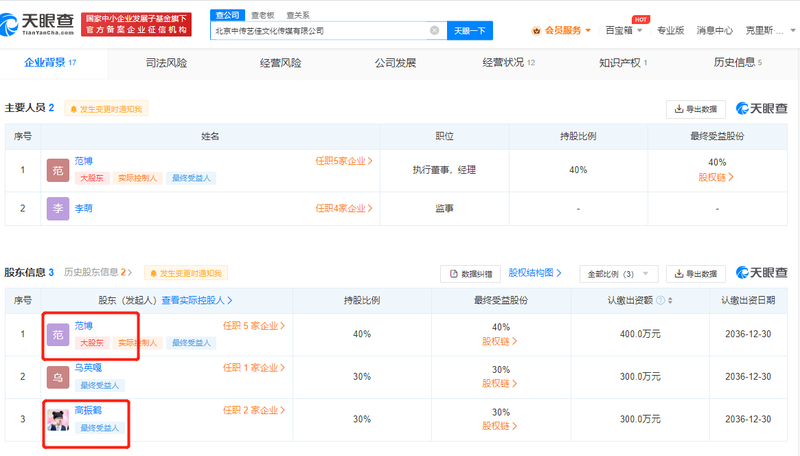Expand the 会员服务 dropdown menu

click(561, 30)
